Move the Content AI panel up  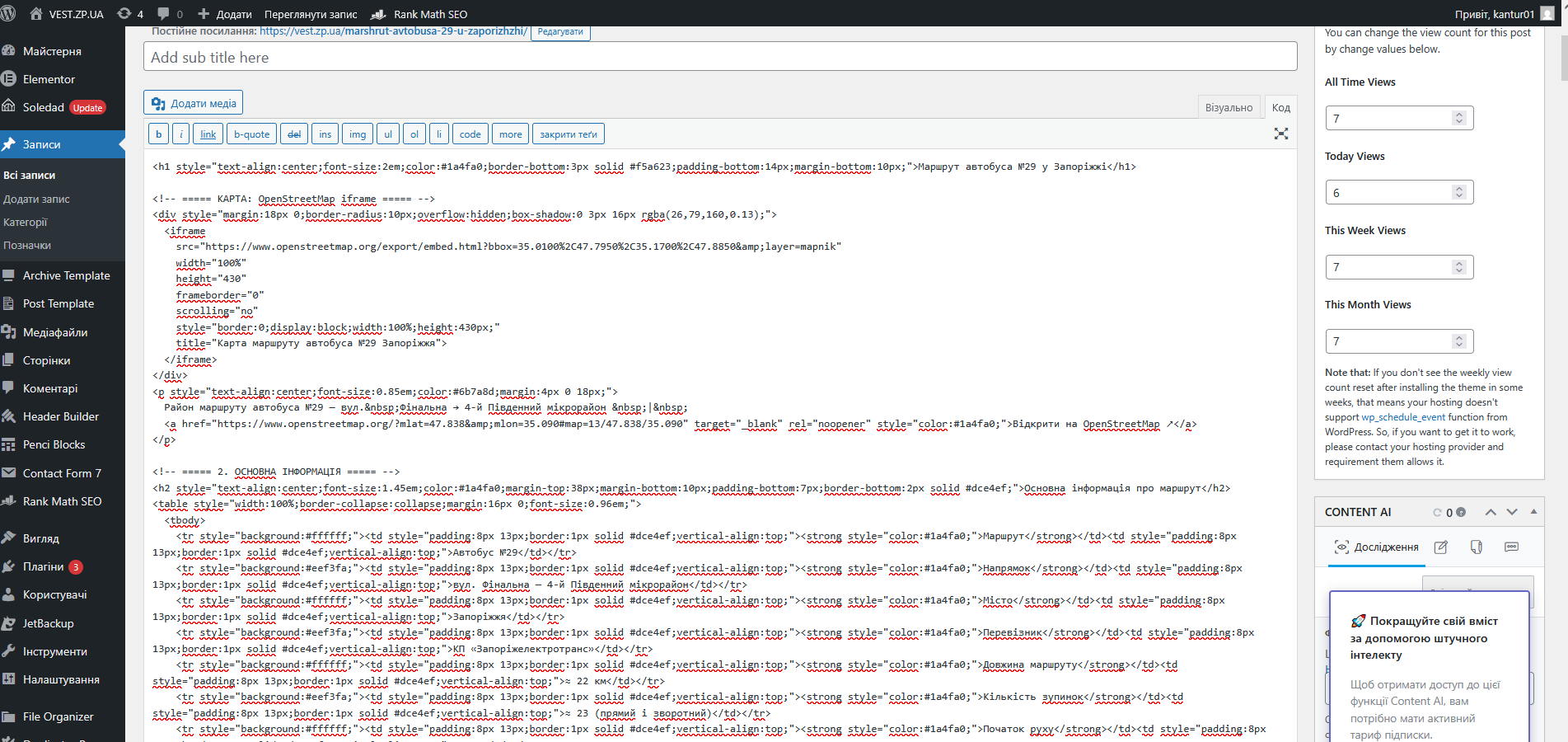[1491, 512]
